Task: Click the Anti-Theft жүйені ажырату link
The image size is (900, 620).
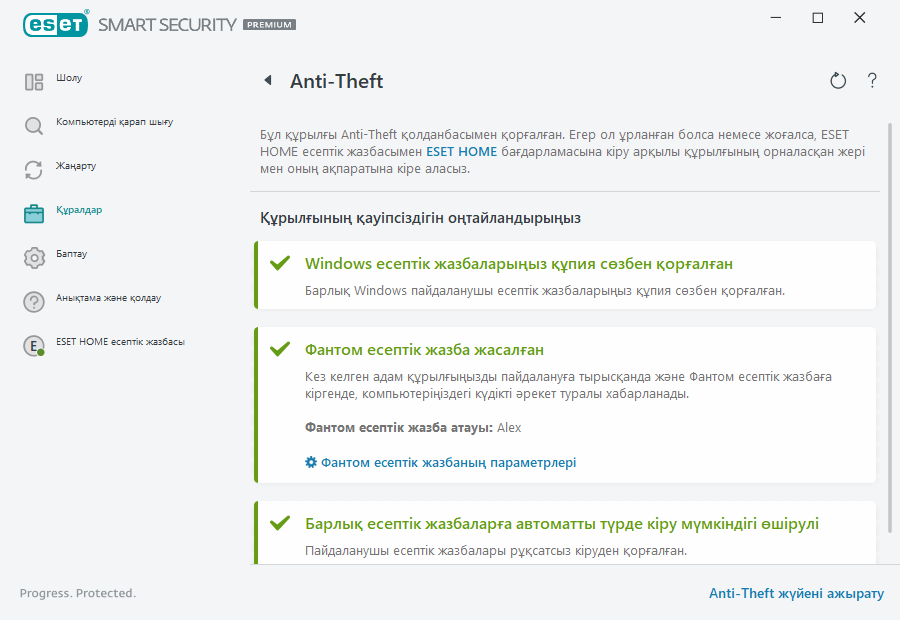Action: point(795,593)
